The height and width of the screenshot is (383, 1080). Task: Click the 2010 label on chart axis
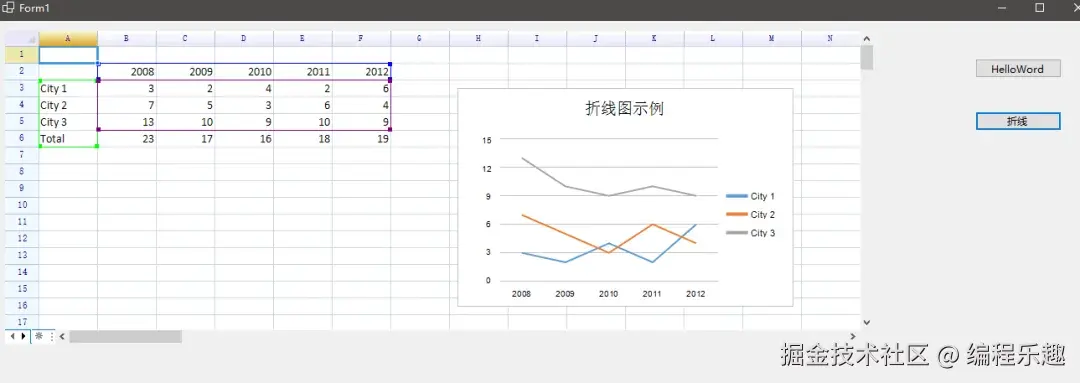point(608,294)
